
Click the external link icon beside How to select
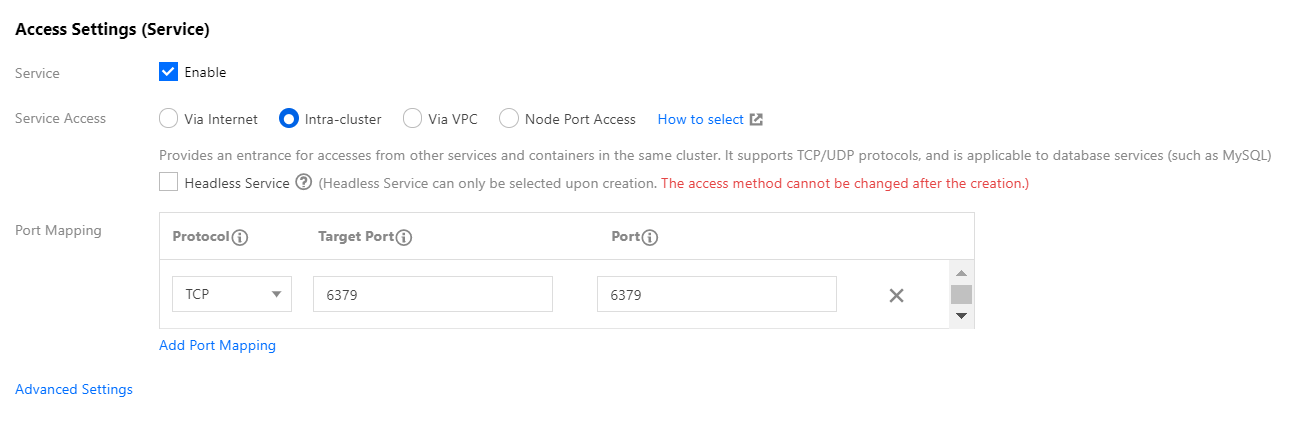757,119
